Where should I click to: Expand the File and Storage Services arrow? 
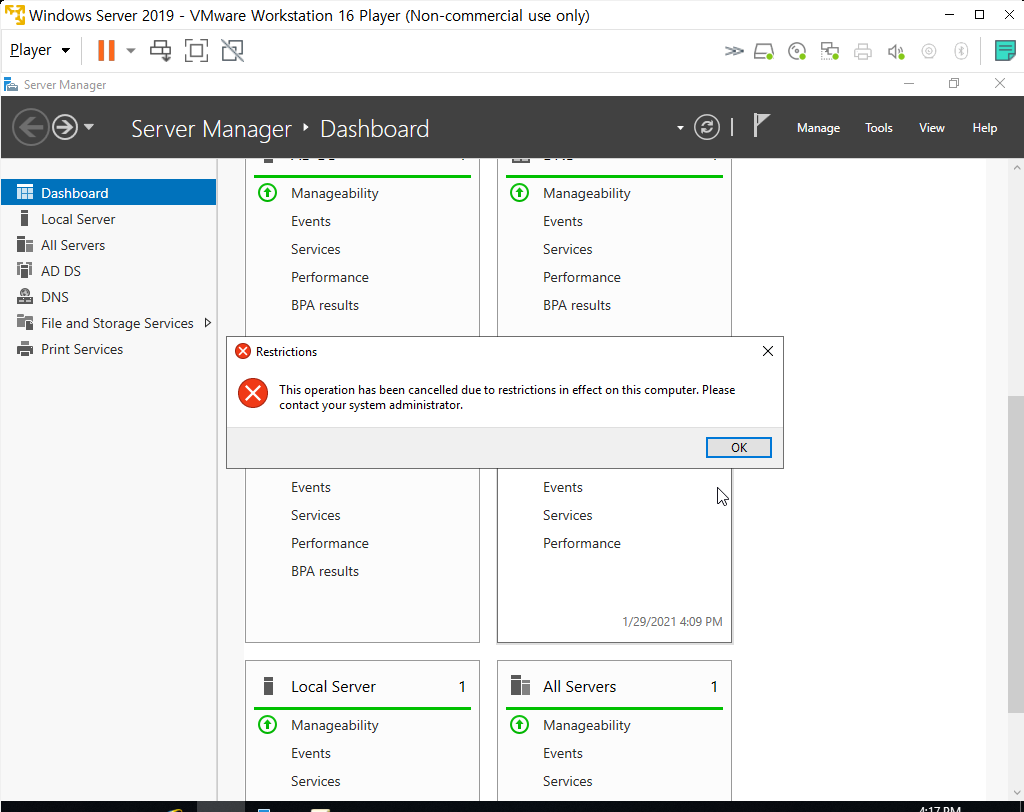pyautogui.click(x=208, y=323)
